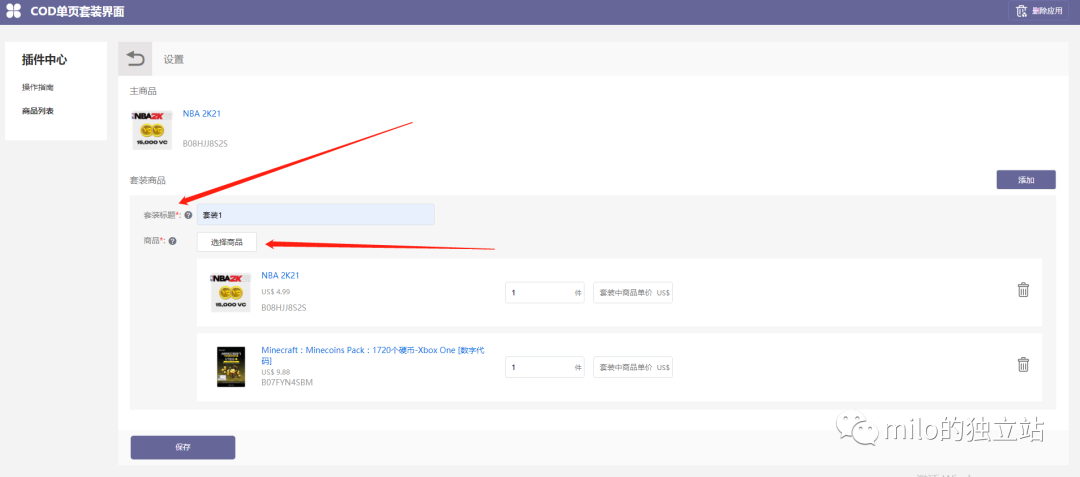The height and width of the screenshot is (477, 1080).
Task: Click the 选择商品 button
Action: tap(227, 242)
